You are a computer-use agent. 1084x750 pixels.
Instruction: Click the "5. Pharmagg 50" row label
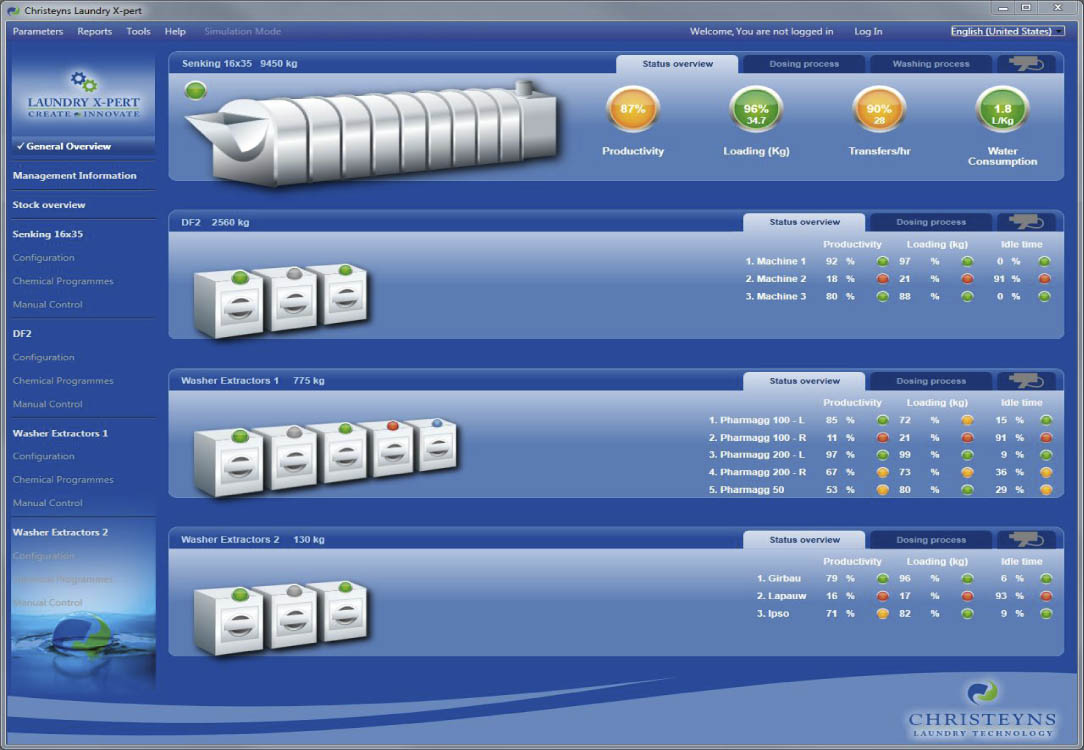[x=746, y=489]
